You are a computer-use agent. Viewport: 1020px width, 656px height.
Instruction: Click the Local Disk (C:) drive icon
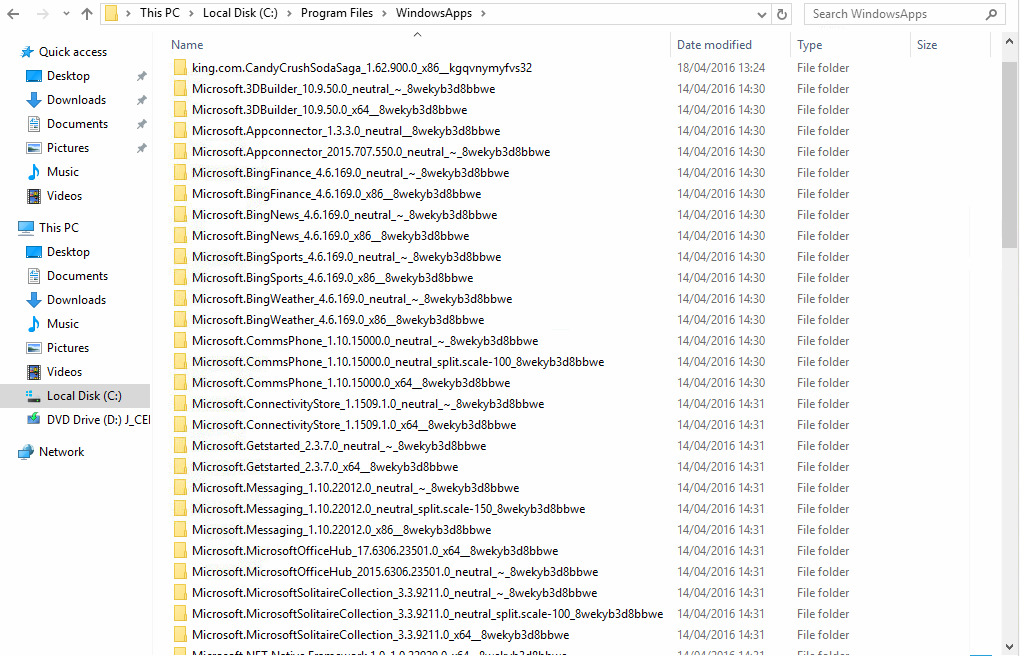click(x=33, y=396)
